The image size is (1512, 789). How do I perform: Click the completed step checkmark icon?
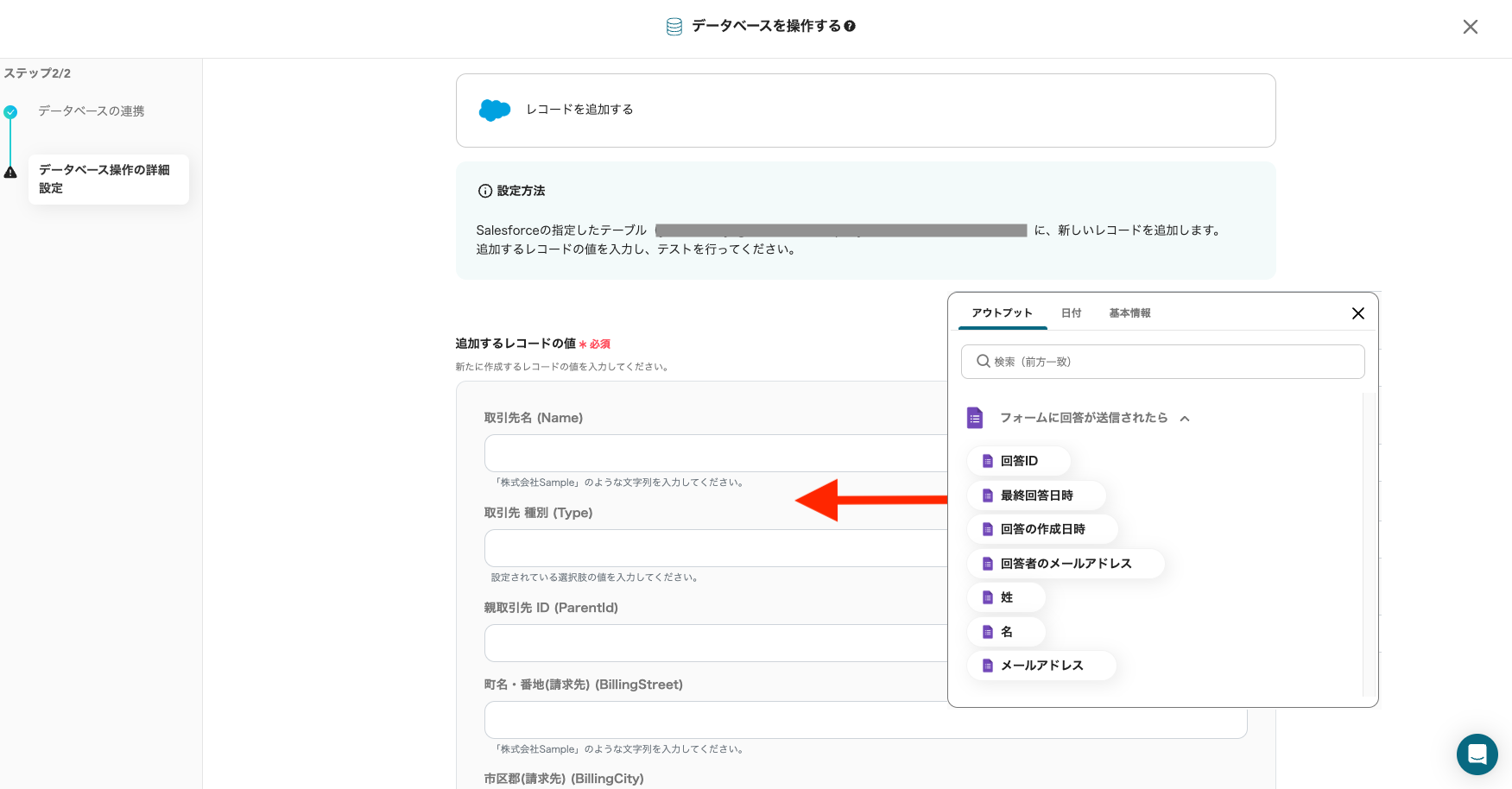(10, 112)
